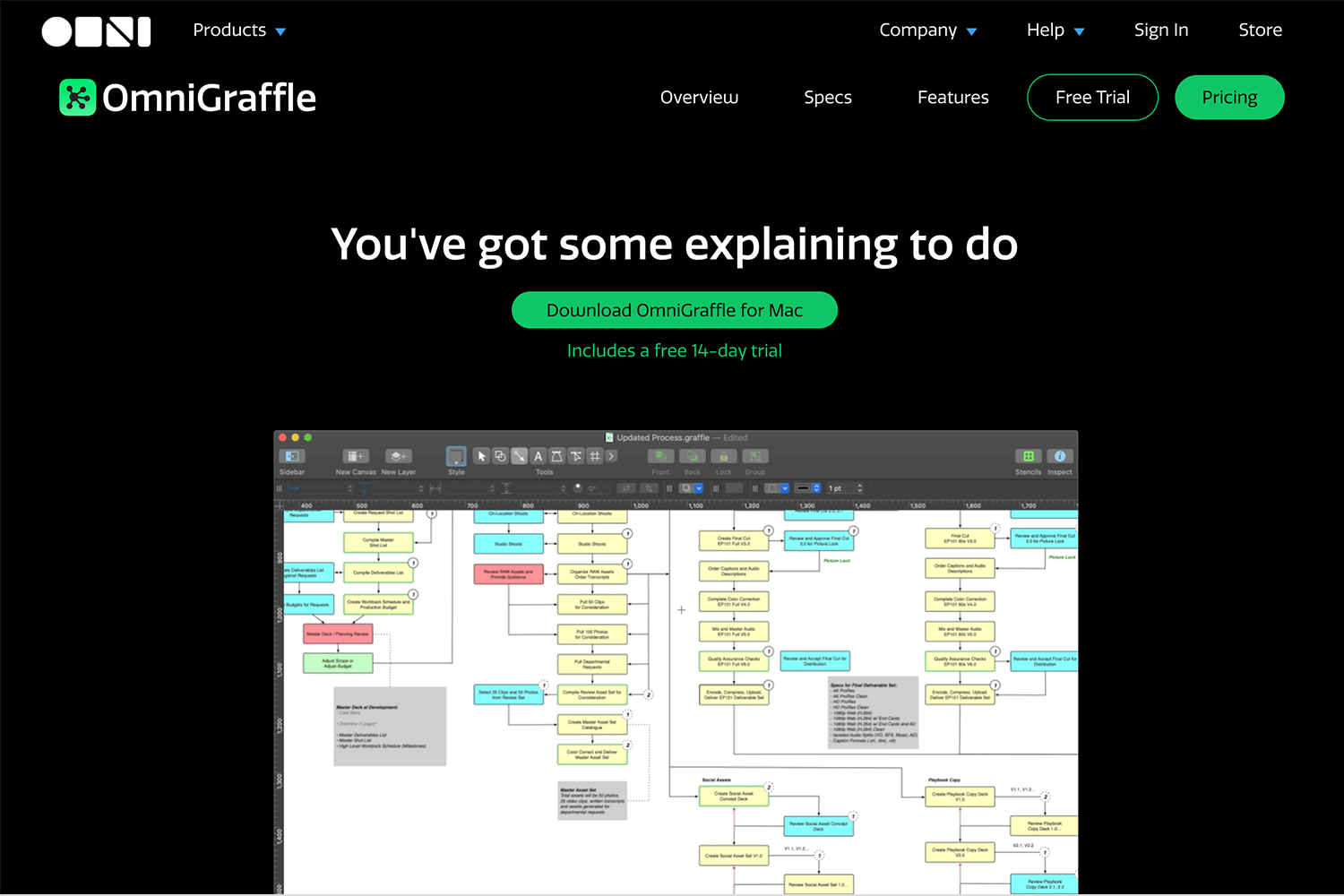Click the flip vertical button
1344x896 pixels.
coord(650,488)
